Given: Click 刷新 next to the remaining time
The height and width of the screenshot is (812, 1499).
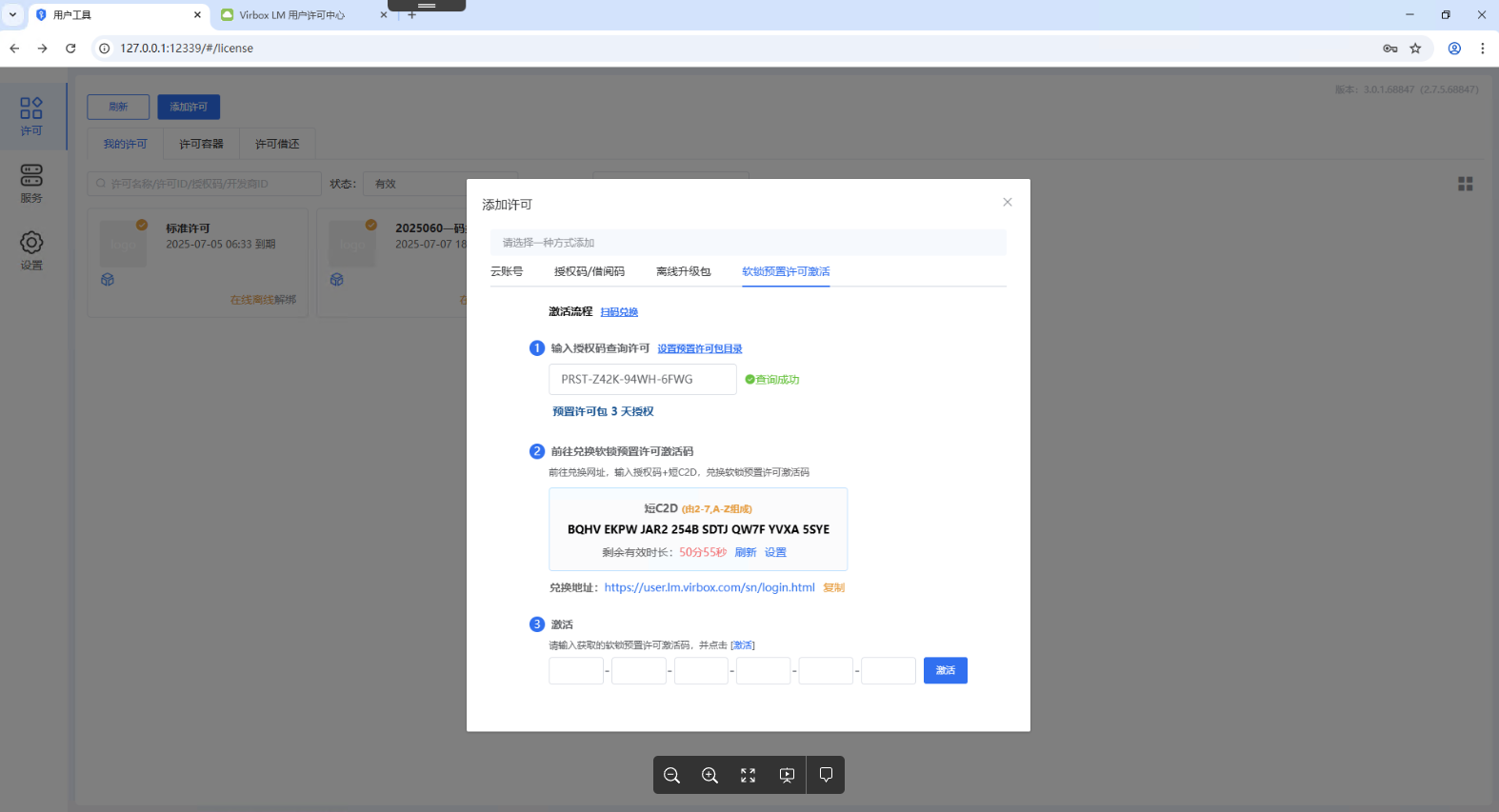Looking at the screenshot, I should click(745, 552).
